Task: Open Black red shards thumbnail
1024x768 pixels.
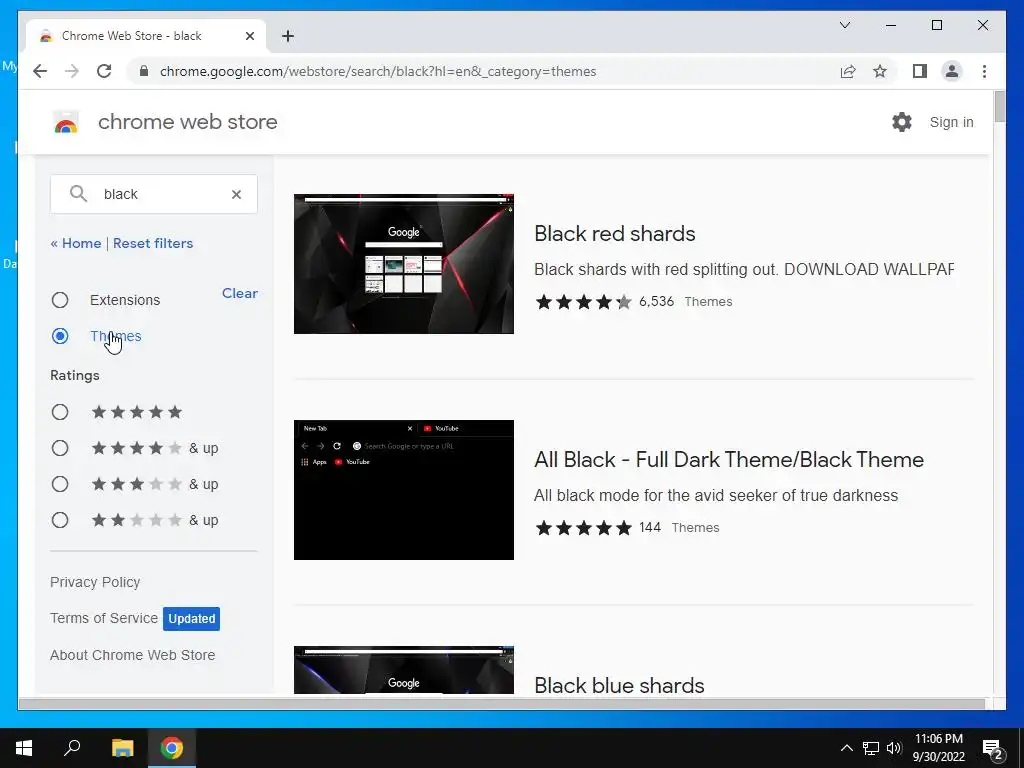Action: (404, 264)
